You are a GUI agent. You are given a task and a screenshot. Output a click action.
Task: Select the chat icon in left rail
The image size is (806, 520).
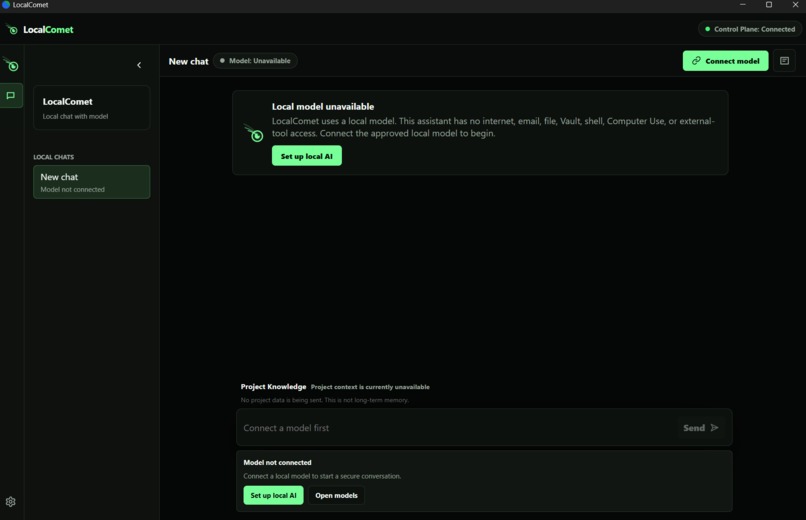point(11,96)
